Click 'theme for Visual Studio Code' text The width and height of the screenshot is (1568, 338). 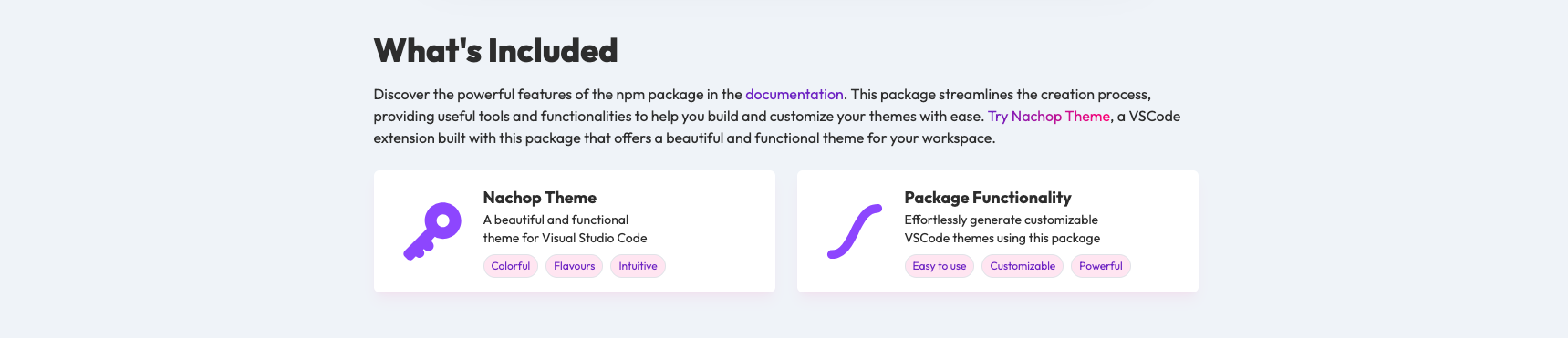[565, 238]
